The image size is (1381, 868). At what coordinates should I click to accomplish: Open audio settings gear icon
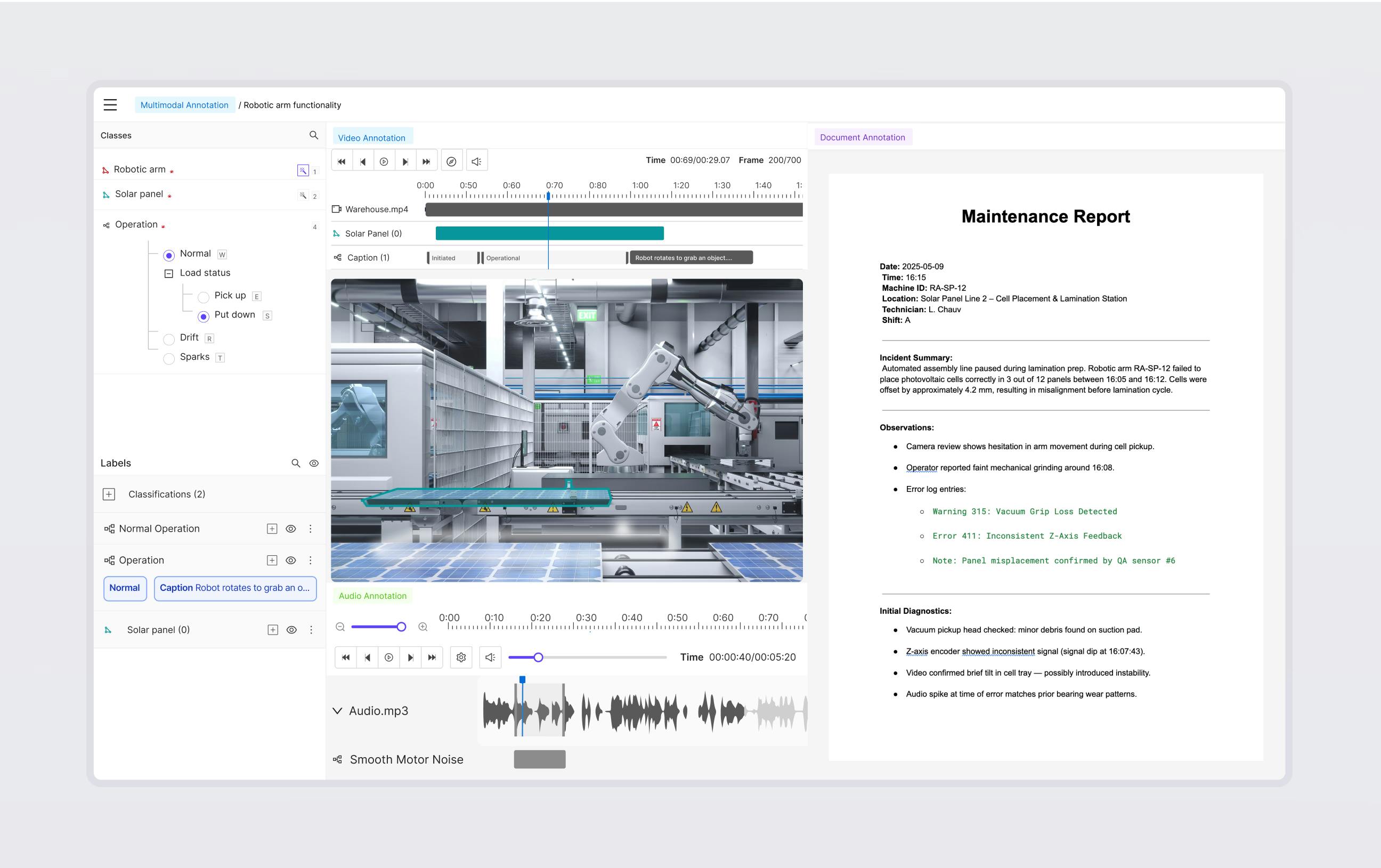click(x=460, y=658)
